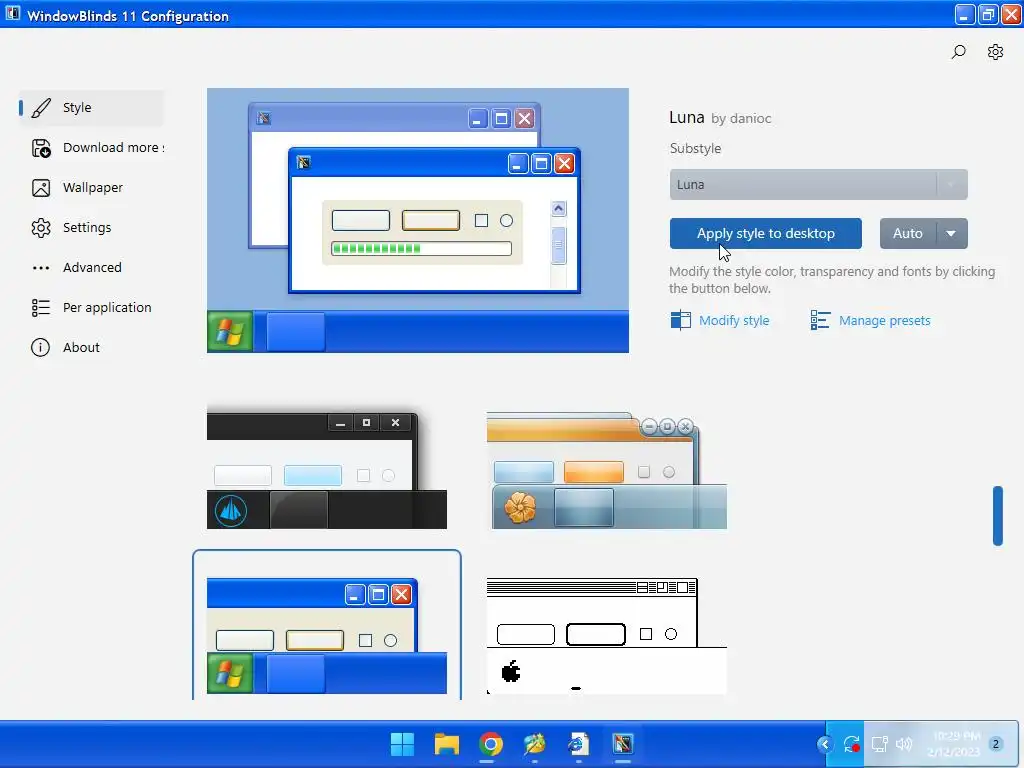
Task: Click the About info icon
Action: coord(40,347)
